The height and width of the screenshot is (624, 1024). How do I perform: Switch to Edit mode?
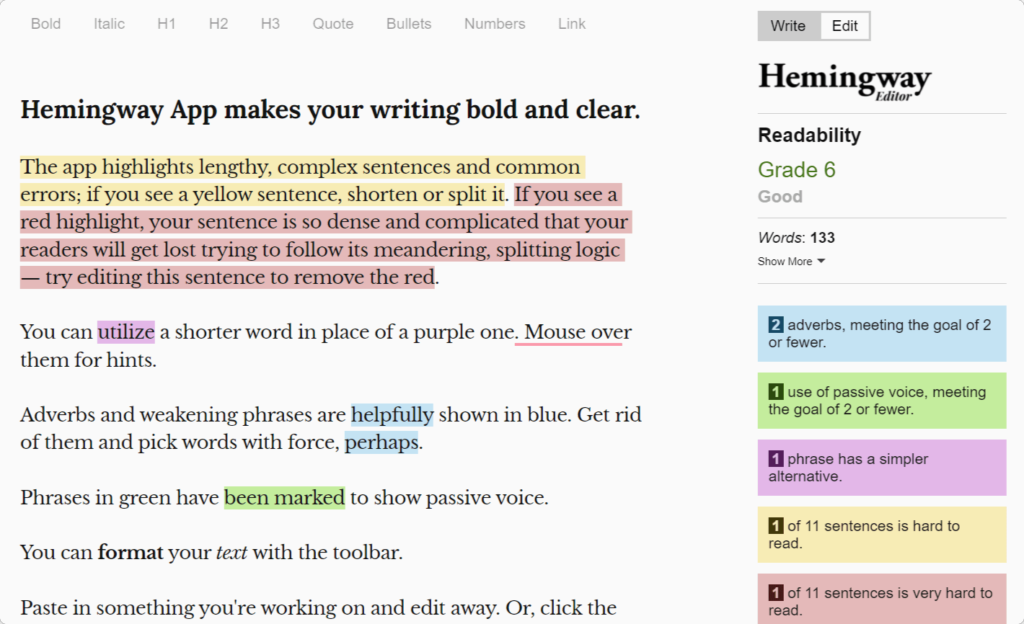point(844,25)
